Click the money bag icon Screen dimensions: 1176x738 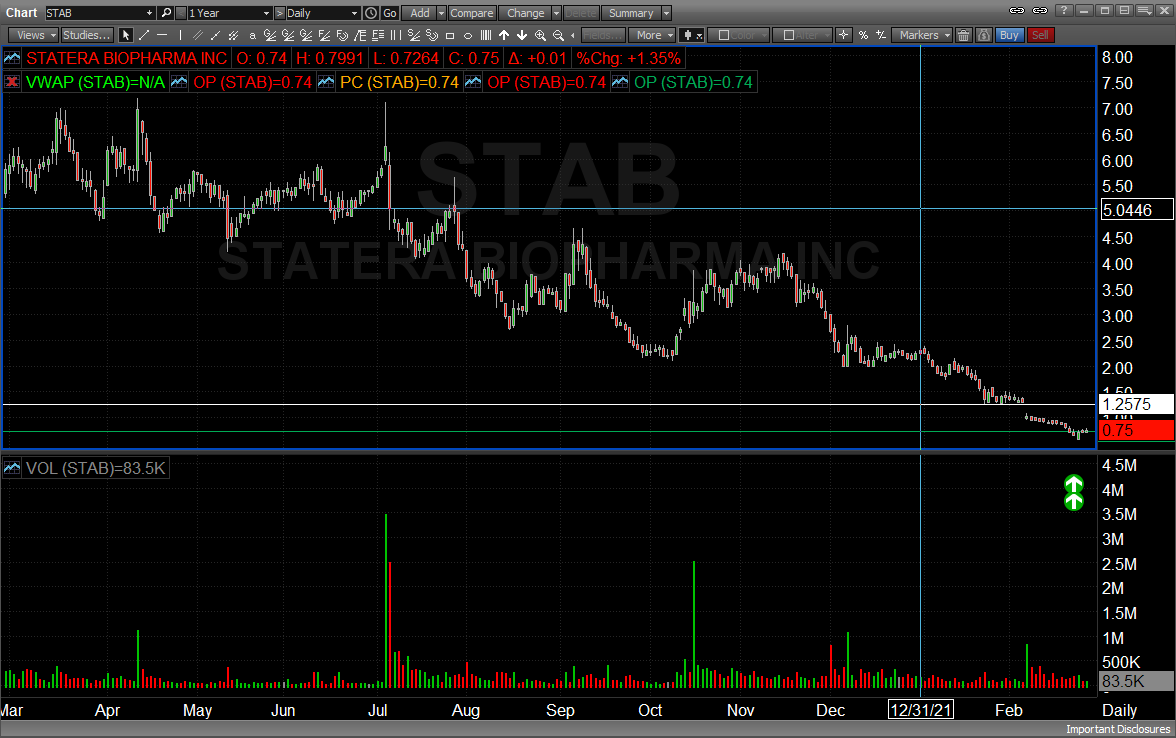[x=984, y=35]
